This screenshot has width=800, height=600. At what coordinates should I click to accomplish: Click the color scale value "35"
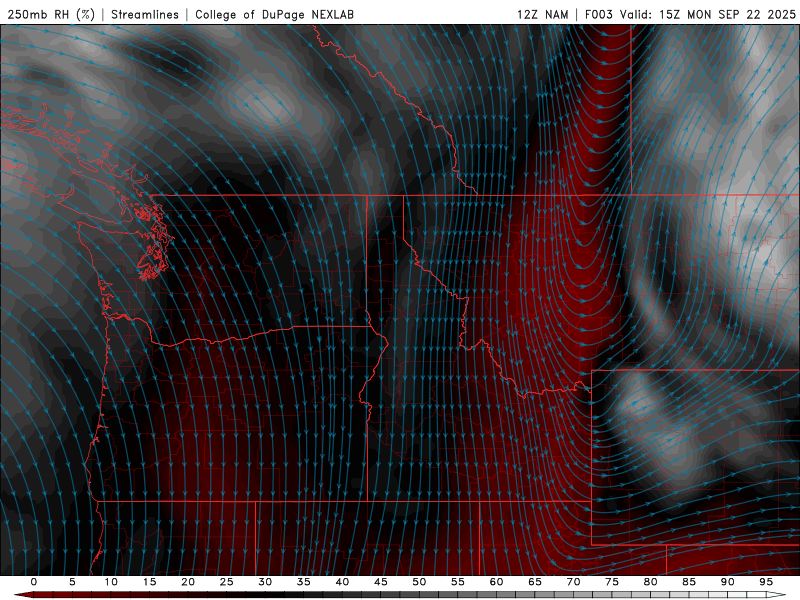click(304, 582)
